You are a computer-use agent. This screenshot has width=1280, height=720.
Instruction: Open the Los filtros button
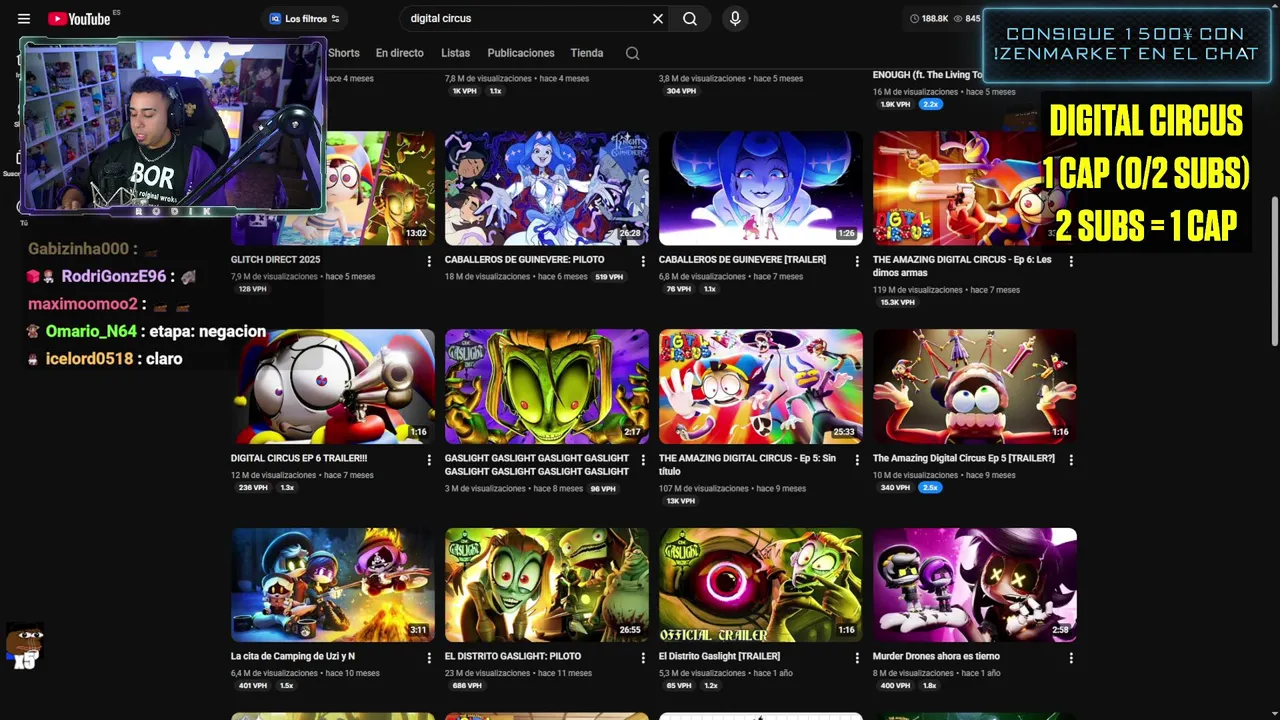[x=304, y=19]
